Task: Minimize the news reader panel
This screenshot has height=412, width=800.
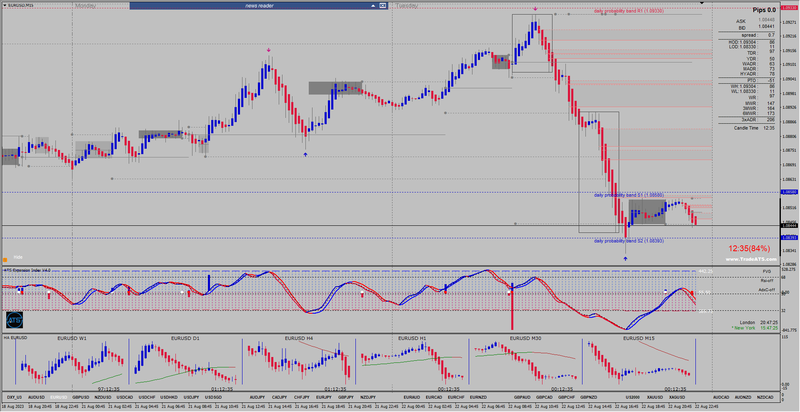Action: point(374,6)
